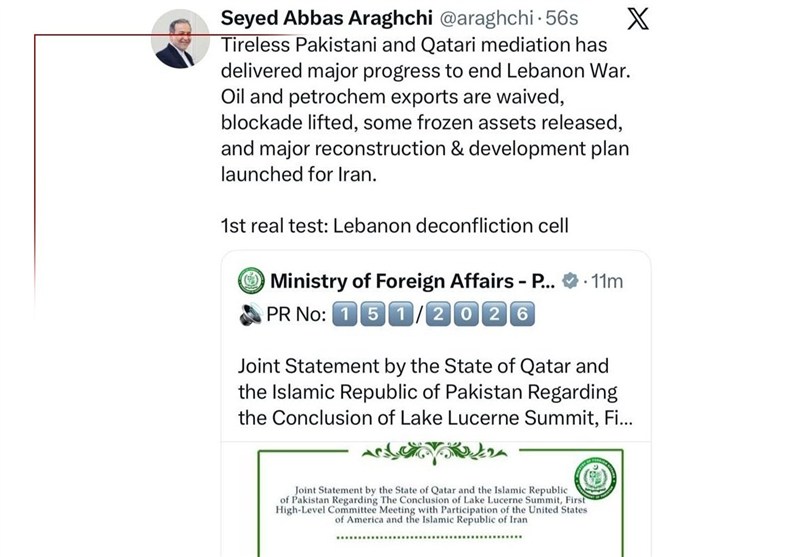800x557 pixels.
Task: Click the keycap digit 6 emoji
Action: click(522, 314)
